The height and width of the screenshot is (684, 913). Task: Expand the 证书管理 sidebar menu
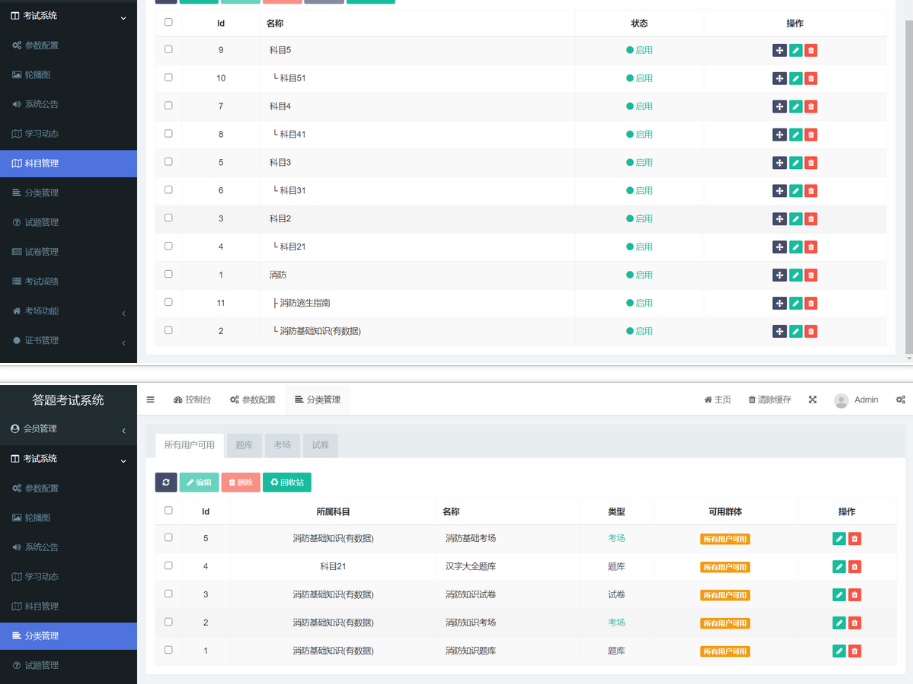click(69, 341)
